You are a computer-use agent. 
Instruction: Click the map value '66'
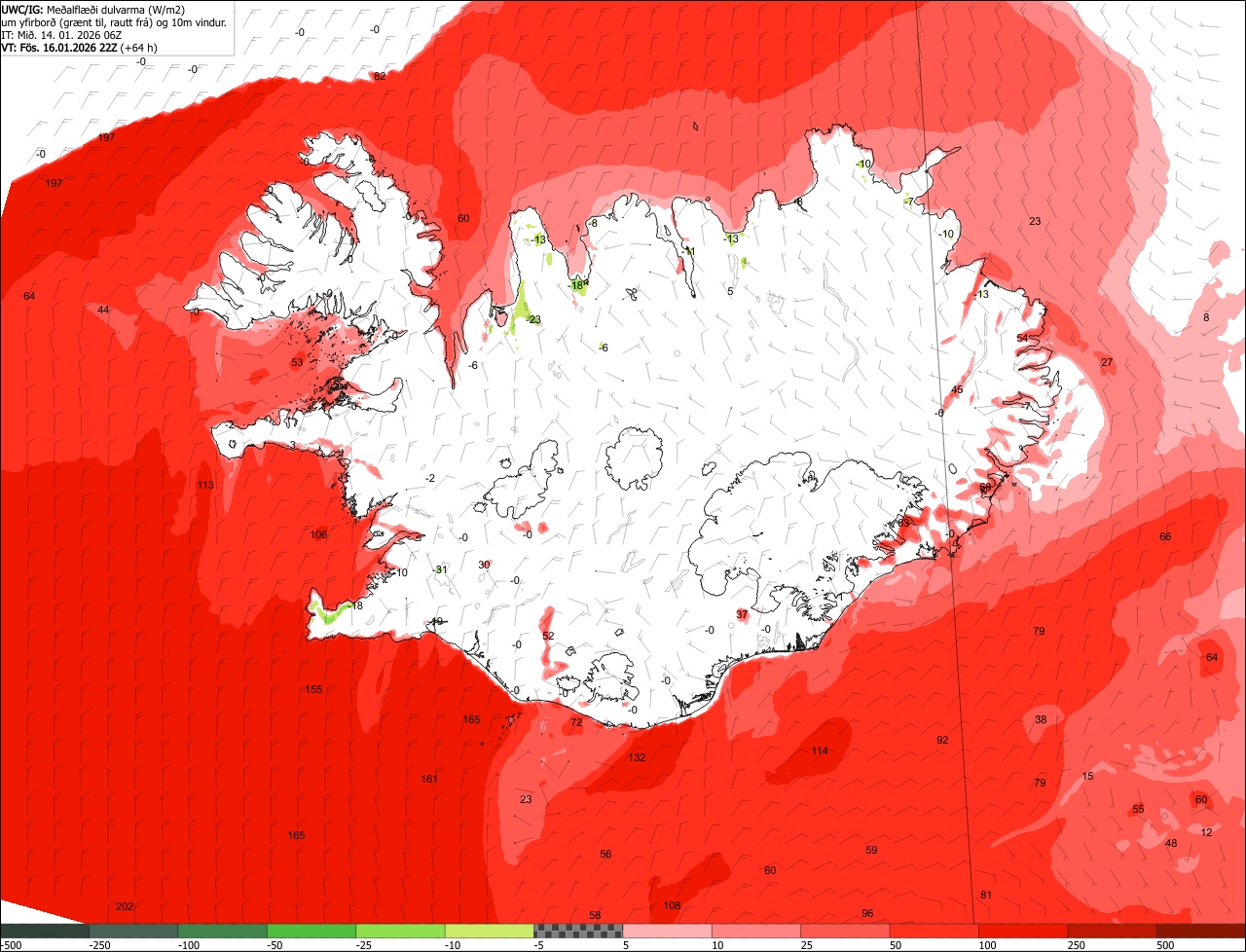(x=1165, y=536)
